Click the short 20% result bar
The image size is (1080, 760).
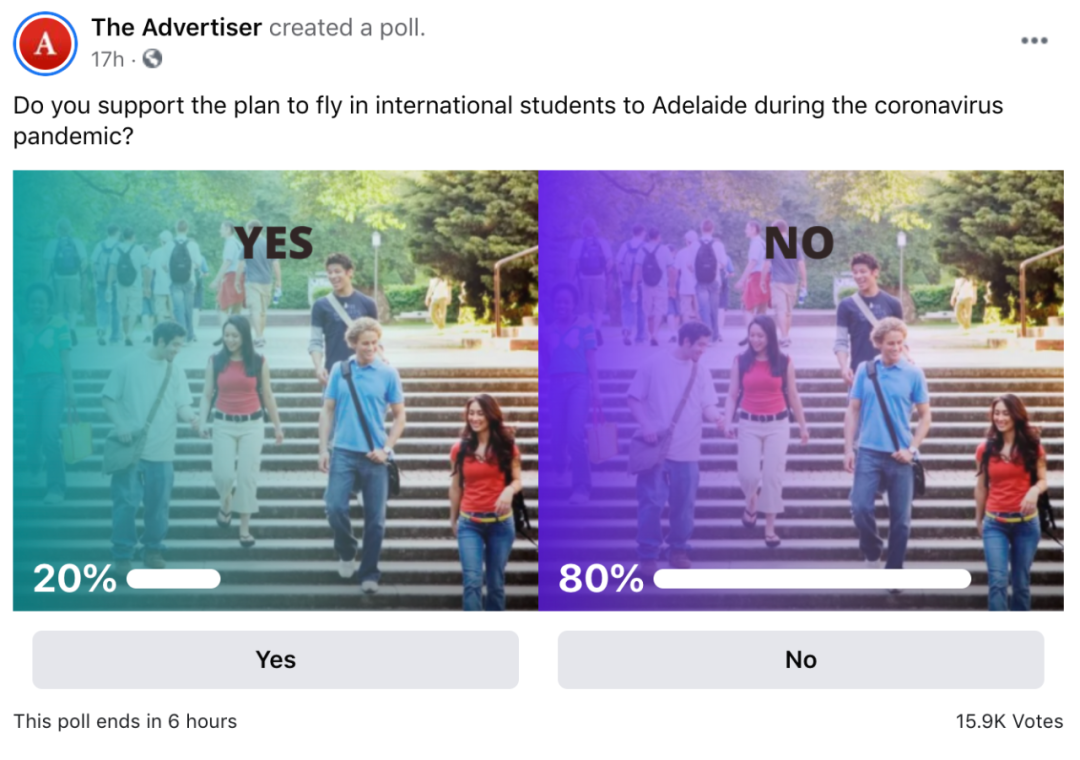pyautogui.click(x=174, y=579)
